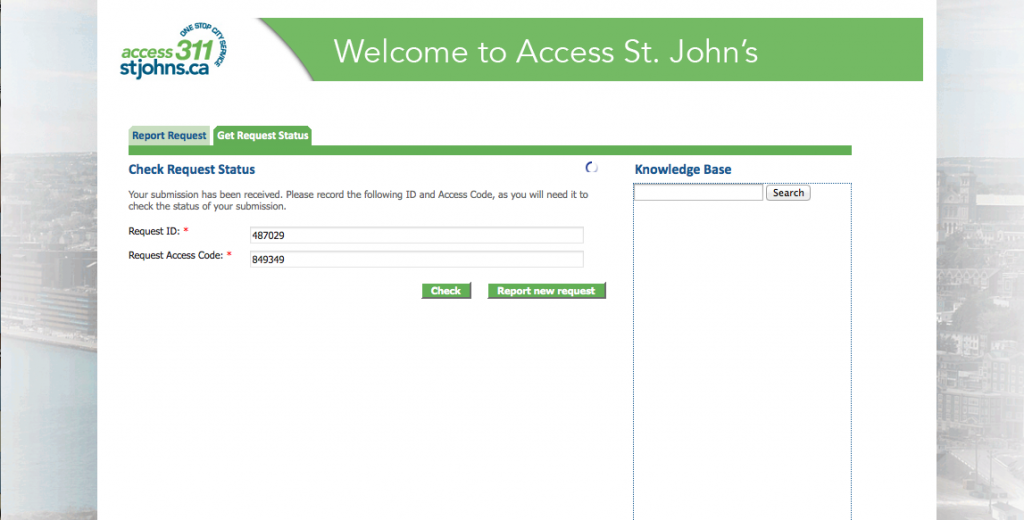This screenshot has height=520, width=1024.
Task: Click the red asterisk beside Request Access Code
Action: 229,255
